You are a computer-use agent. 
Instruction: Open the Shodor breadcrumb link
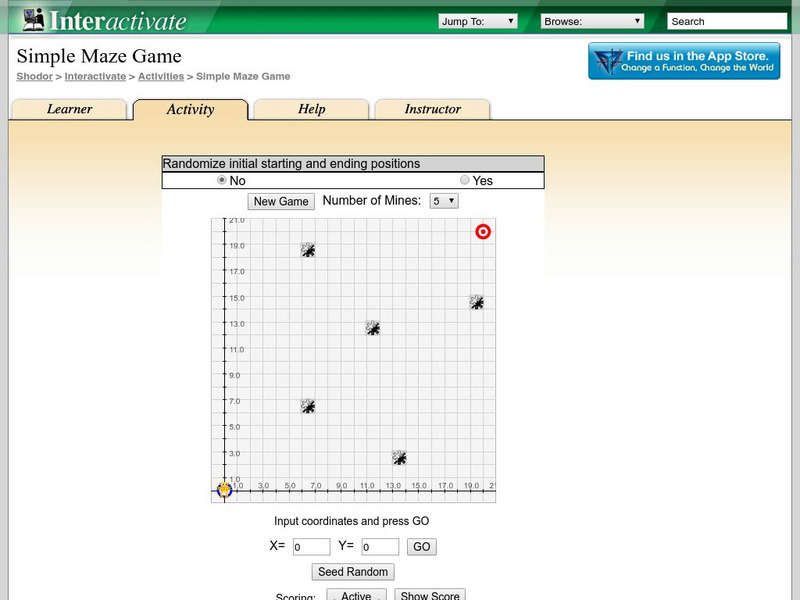34,77
